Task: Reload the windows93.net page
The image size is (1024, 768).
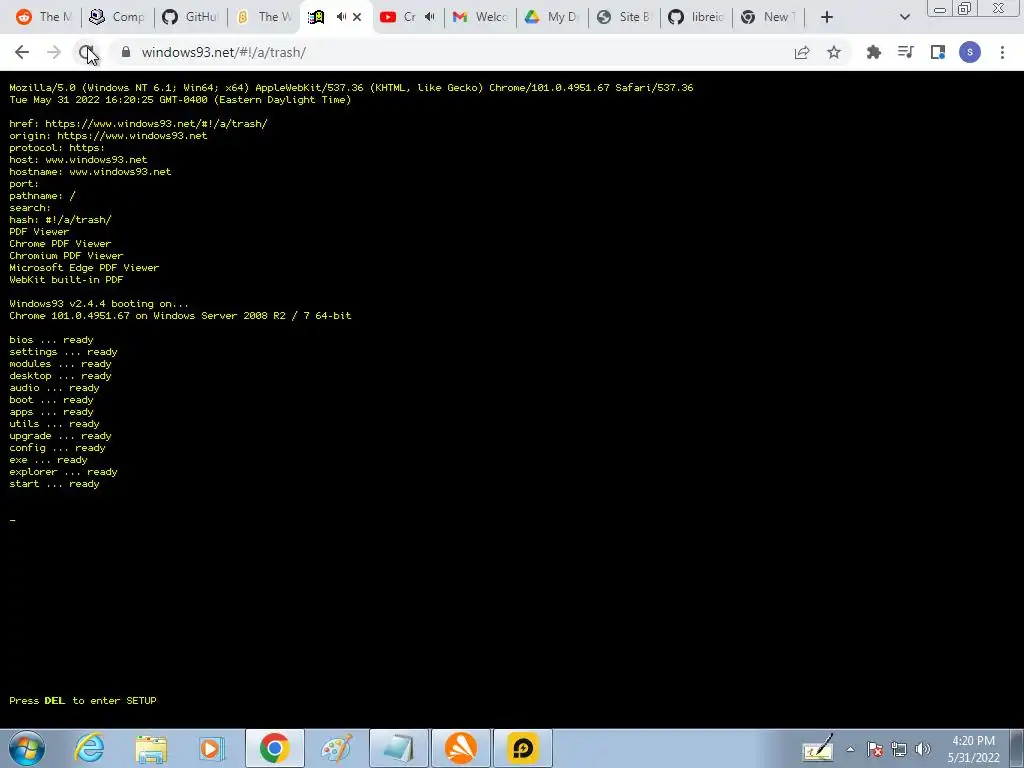Action: [x=86, y=52]
